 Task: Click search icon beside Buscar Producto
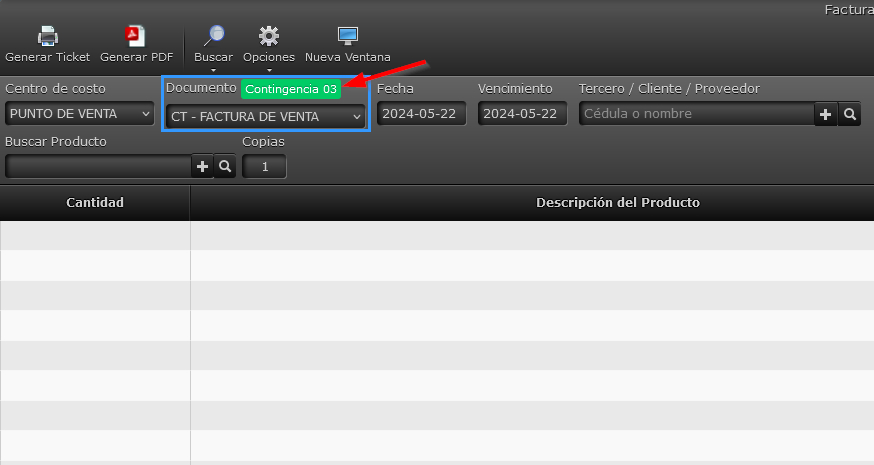point(225,167)
